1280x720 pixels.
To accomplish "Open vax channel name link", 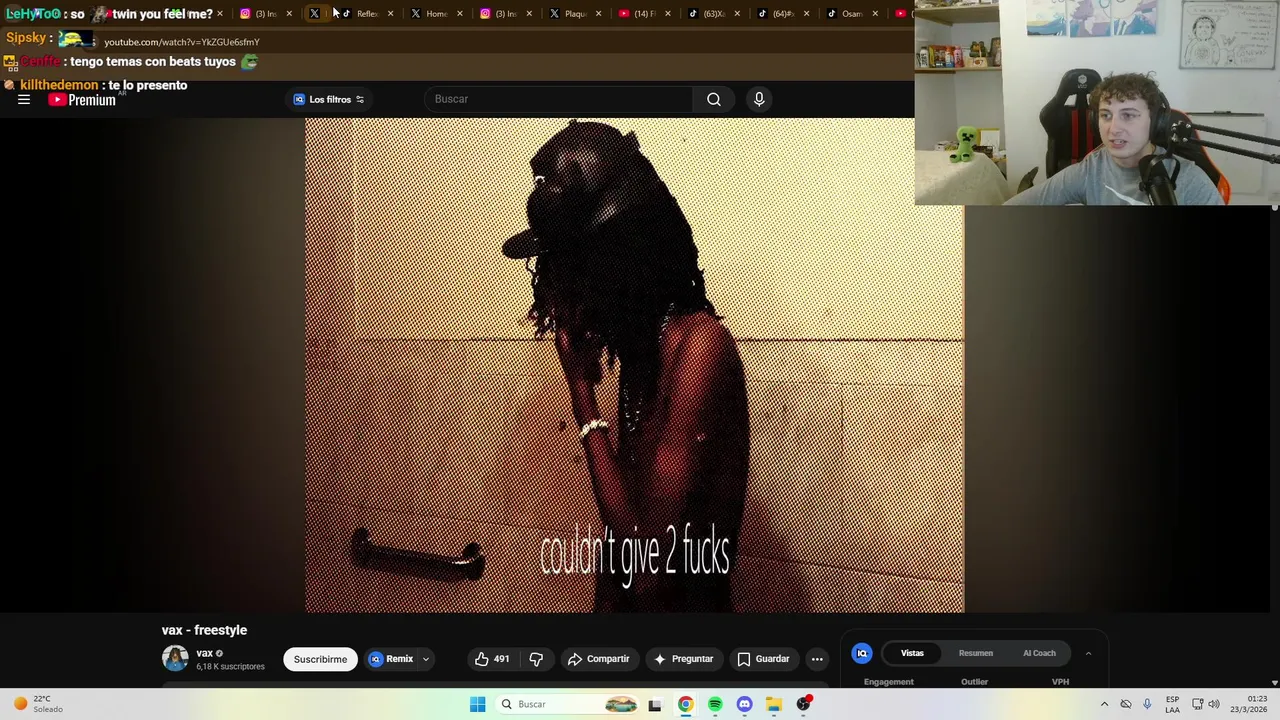I will tap(204, 653).
